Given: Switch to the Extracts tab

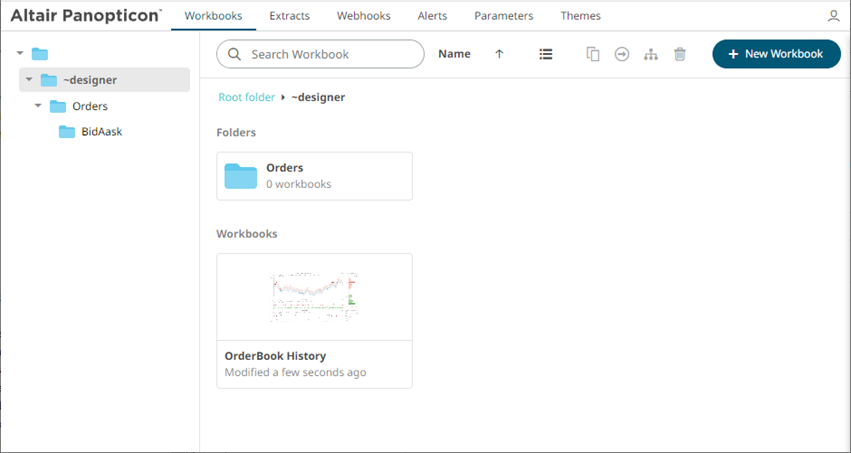Looking at the screenshot, I should point(289,16).
